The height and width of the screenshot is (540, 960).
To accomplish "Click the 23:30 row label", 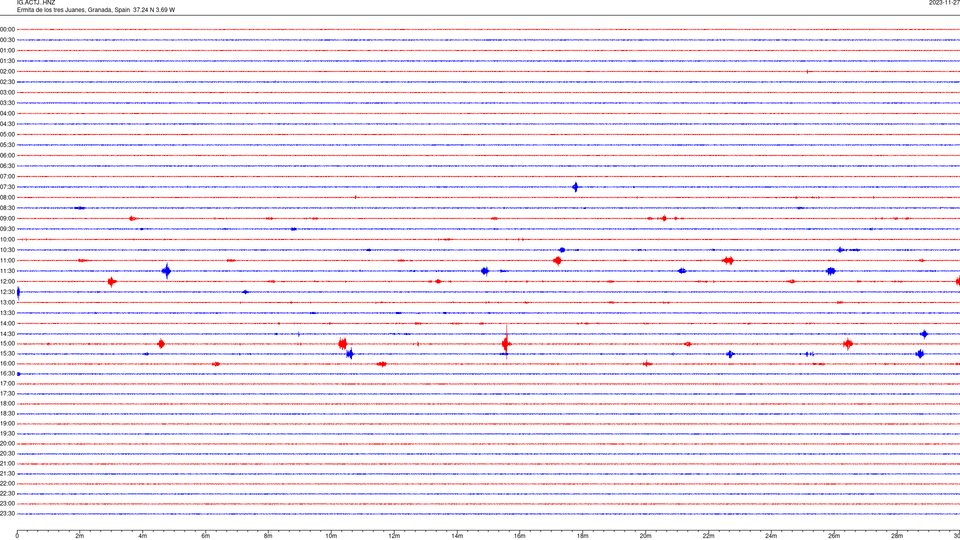I will [7, 514].
